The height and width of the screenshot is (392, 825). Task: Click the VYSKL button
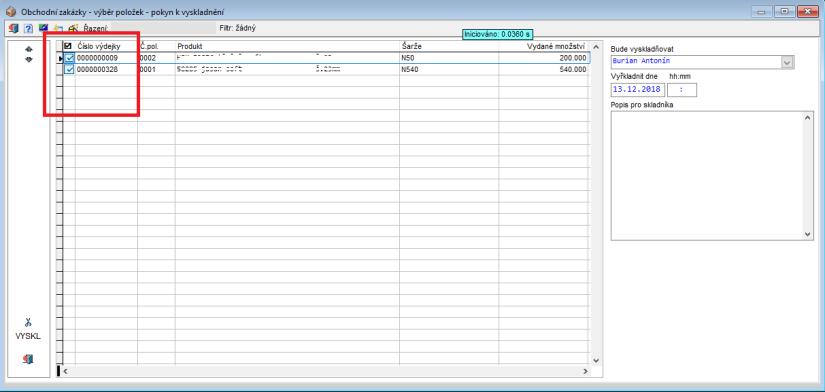click(x=28, y=337)
